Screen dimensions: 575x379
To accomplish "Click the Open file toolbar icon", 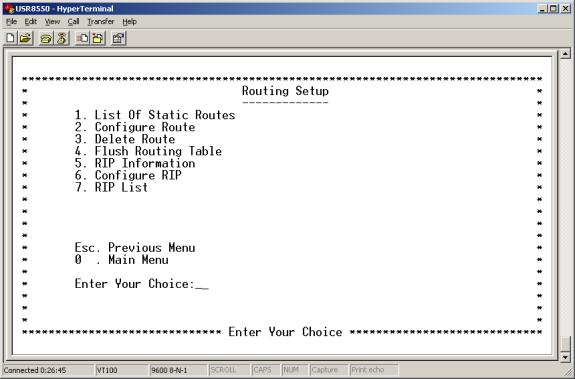I will point(25,38).
